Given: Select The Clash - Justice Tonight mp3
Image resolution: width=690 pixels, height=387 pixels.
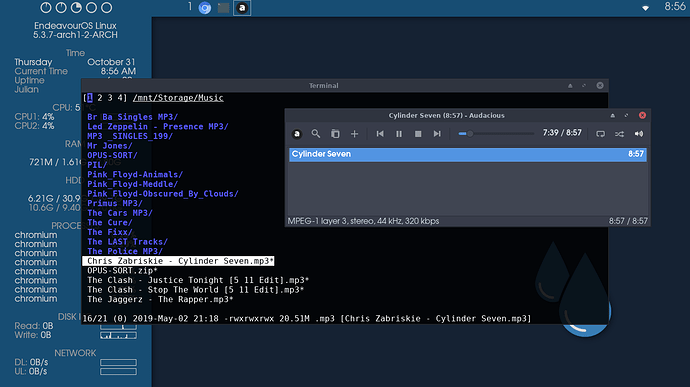Looking at the screenshot, I should (x=198, y=280).
